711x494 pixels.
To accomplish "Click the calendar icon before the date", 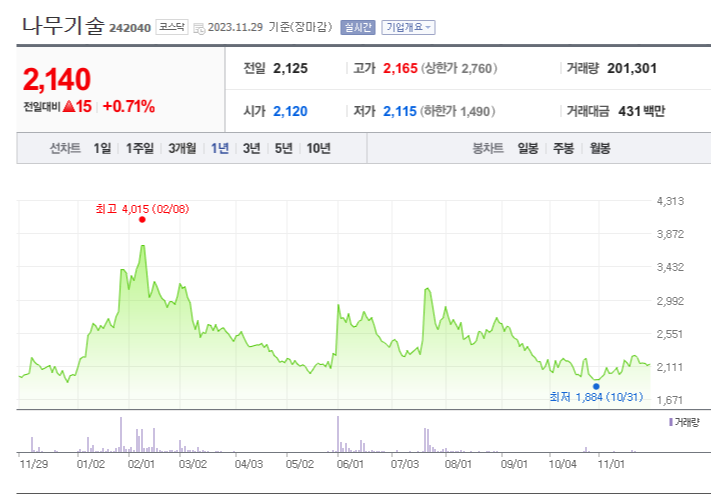I will click(199, 28).
